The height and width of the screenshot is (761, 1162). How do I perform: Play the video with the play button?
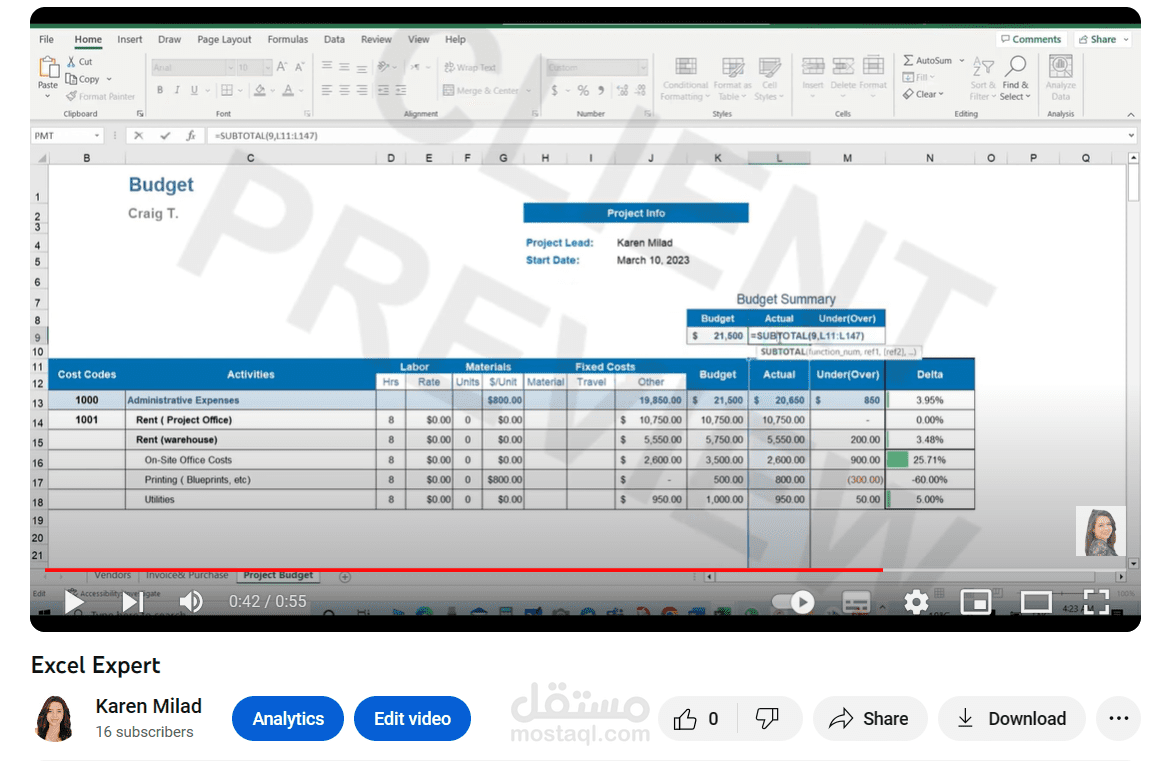pyautogui.click(x=73, y=601)
